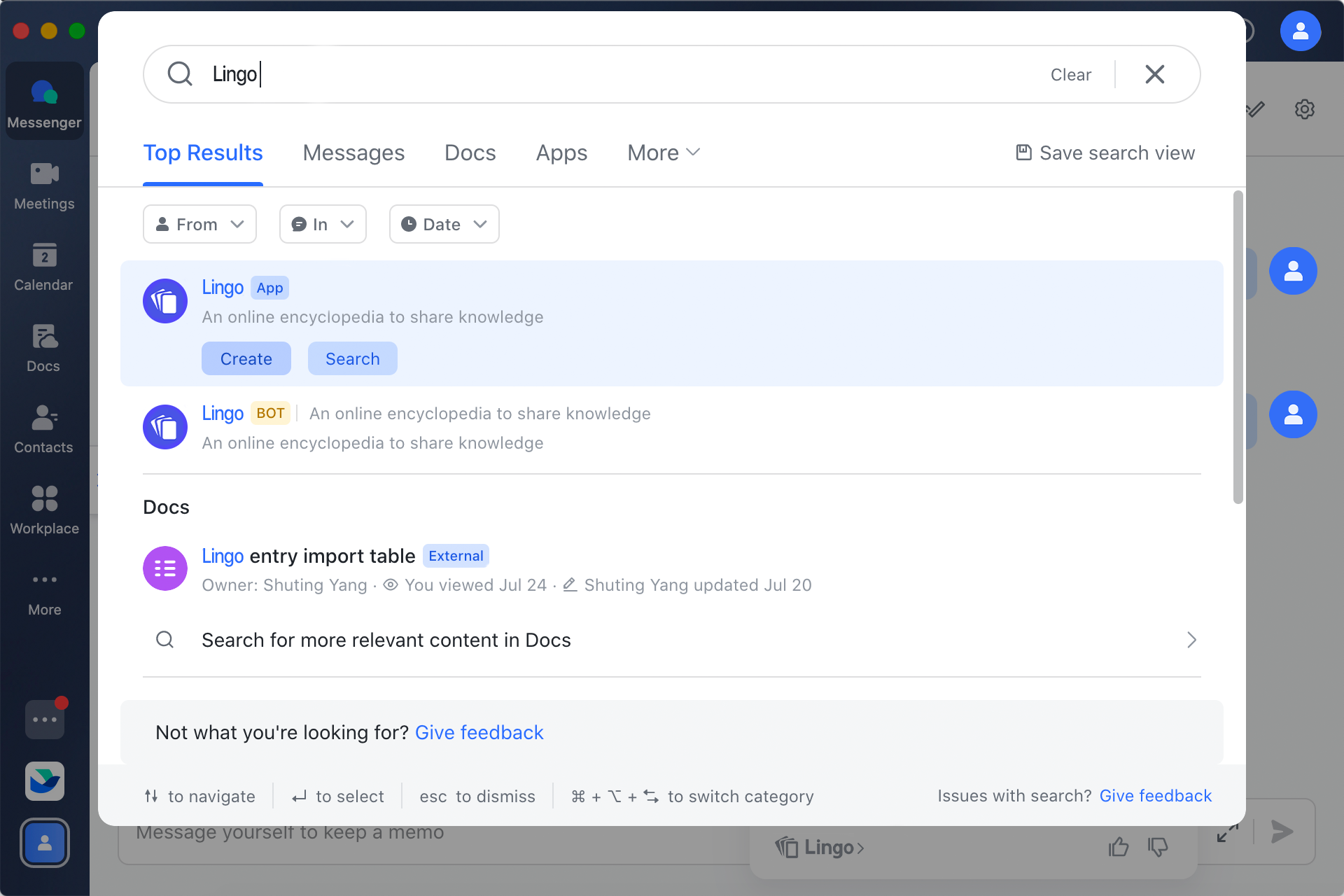Switch to the Apps results tab

coord(561,153)
